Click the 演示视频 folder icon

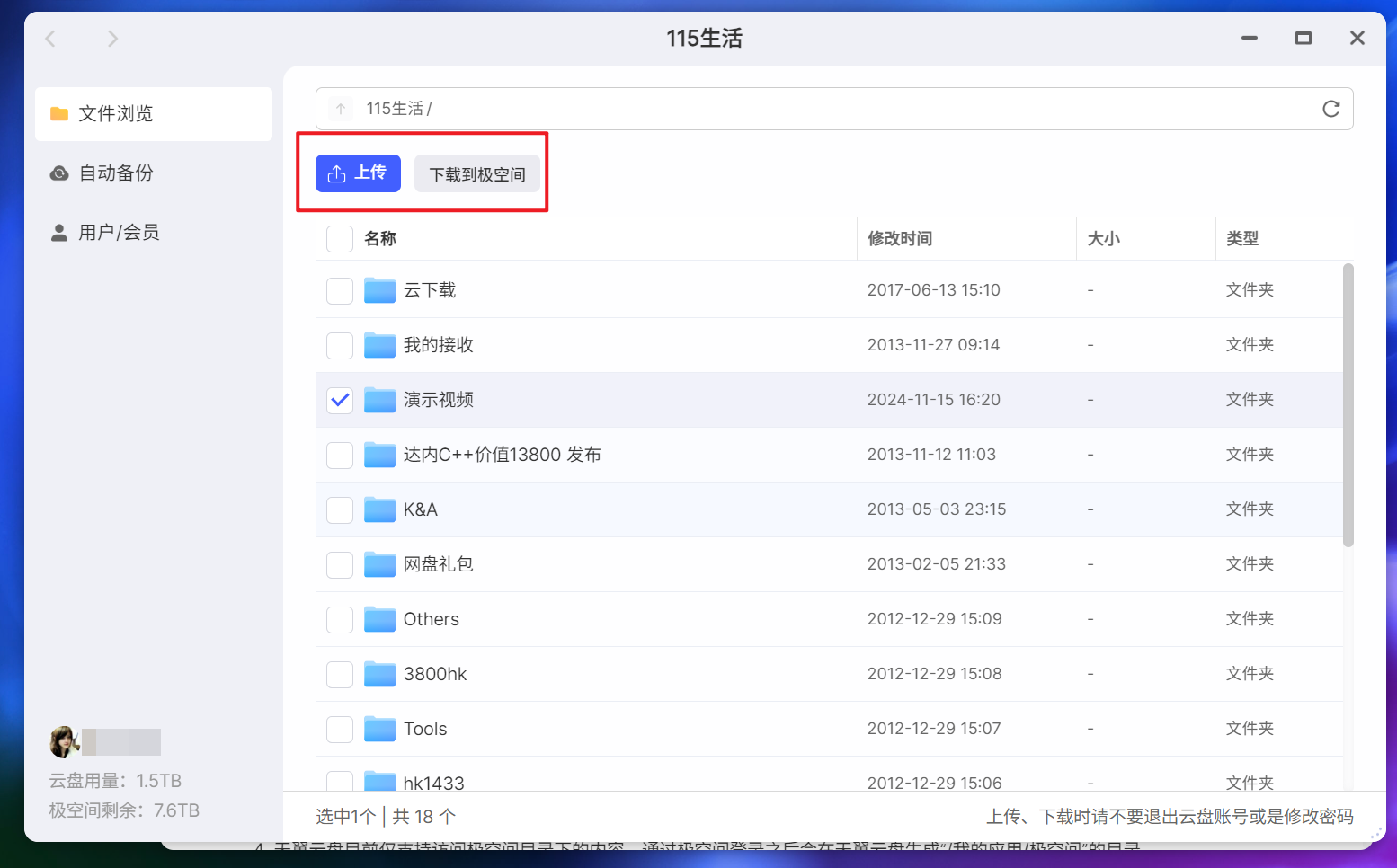click(380, 400)
